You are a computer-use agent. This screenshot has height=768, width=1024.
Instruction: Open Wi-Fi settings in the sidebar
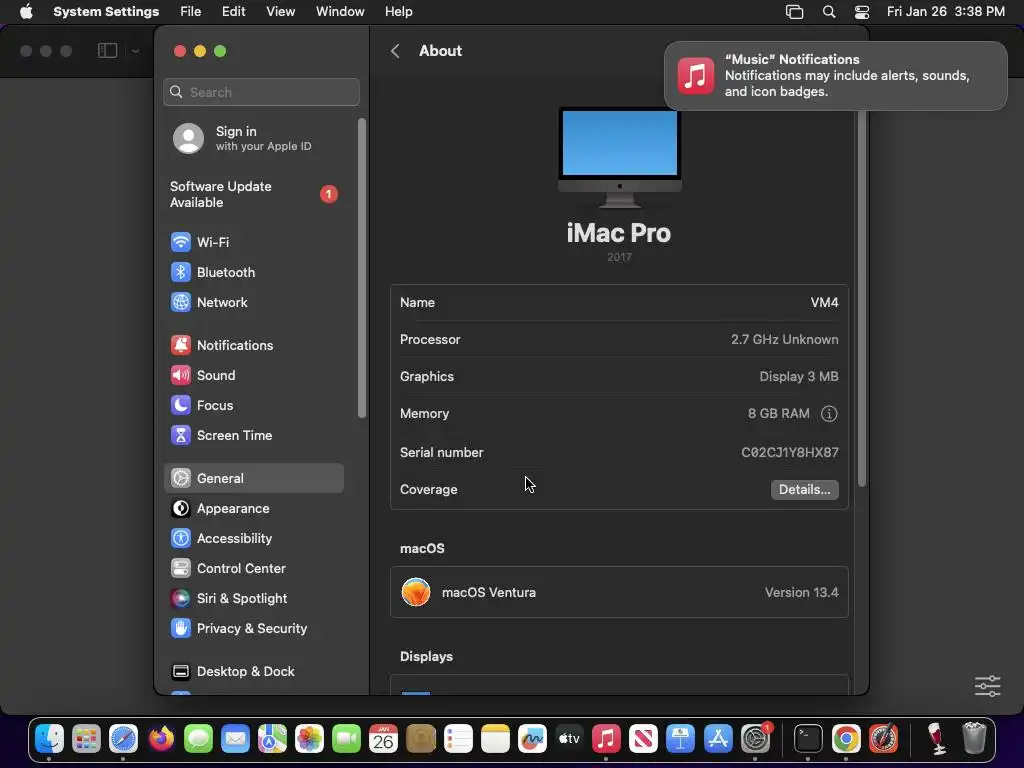click(253, 242)
